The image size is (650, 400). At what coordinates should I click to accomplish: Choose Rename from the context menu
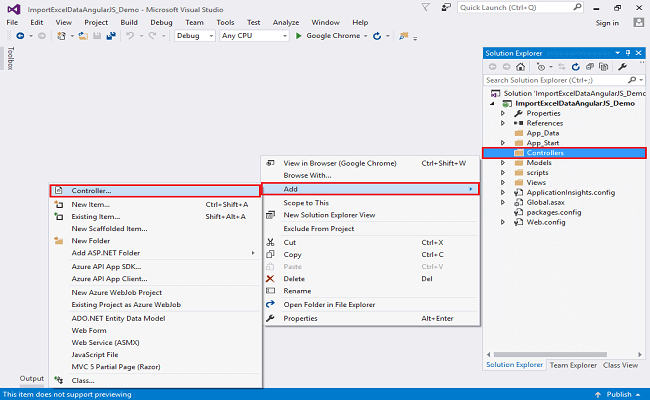371,291
